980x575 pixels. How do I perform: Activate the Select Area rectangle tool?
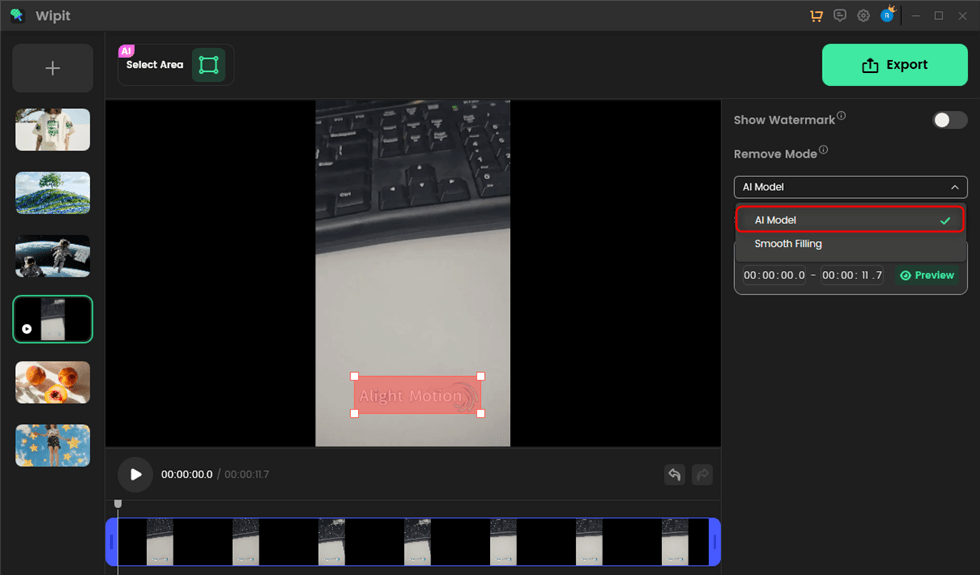[208, 65]
